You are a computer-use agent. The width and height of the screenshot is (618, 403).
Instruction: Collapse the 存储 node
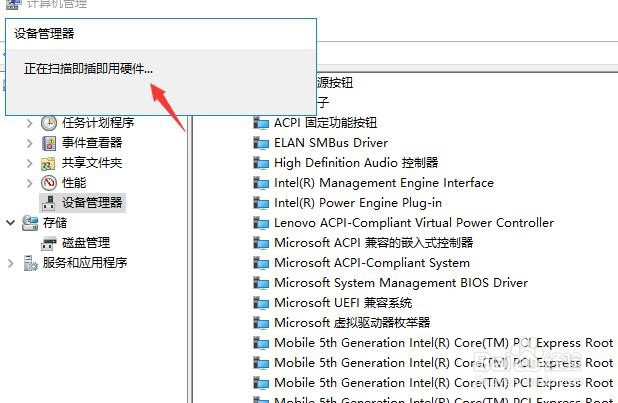(11, 223)
